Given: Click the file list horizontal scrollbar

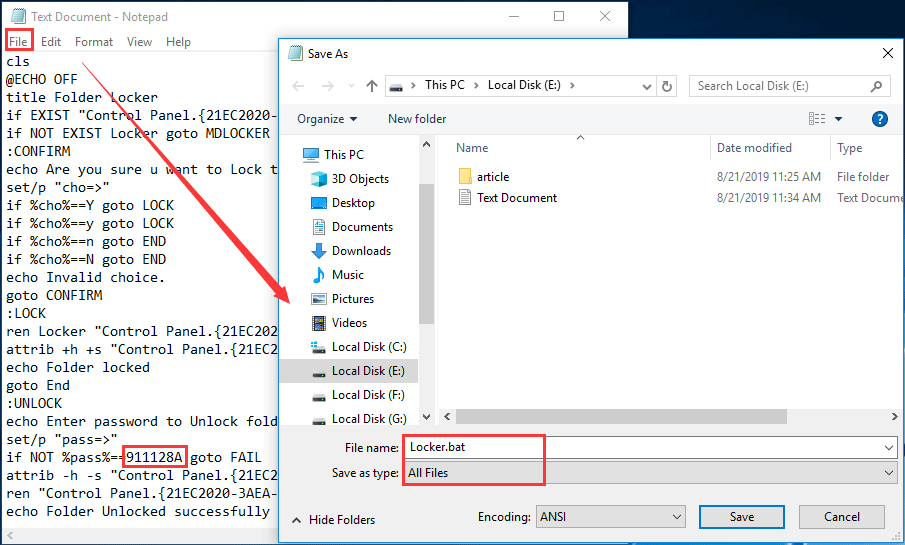Looking at the screenshot, I should pyautogui.click(x=622, y=416).
